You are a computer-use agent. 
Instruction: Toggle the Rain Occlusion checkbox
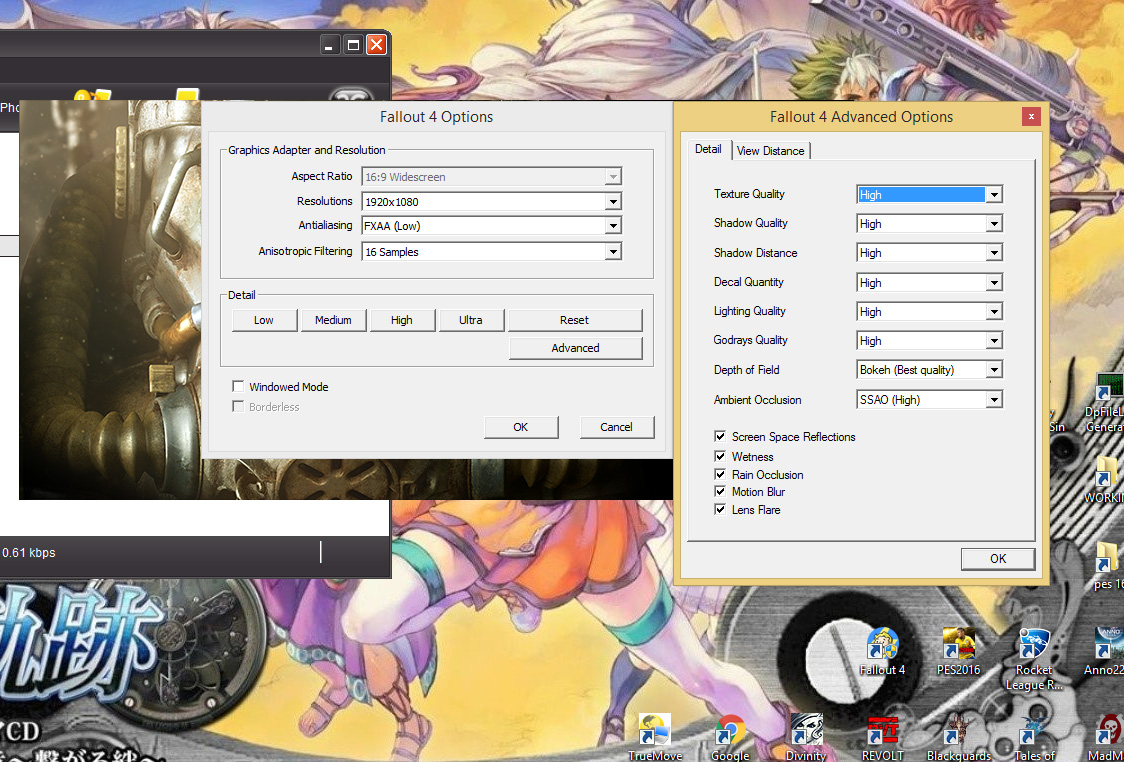coord(720,475)
